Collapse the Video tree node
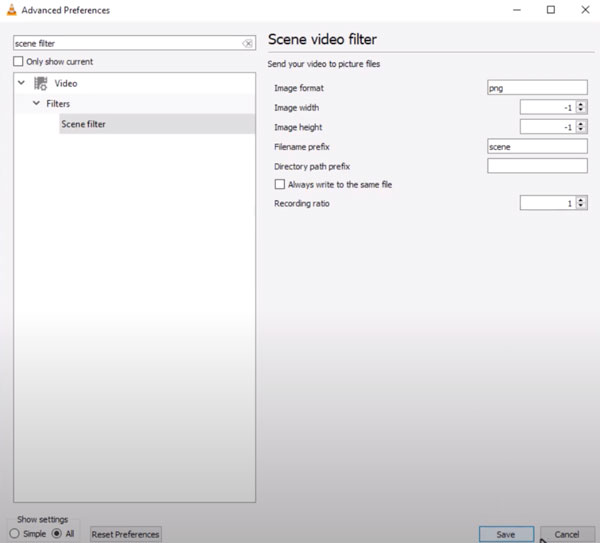600x543 pixels. 21,83
